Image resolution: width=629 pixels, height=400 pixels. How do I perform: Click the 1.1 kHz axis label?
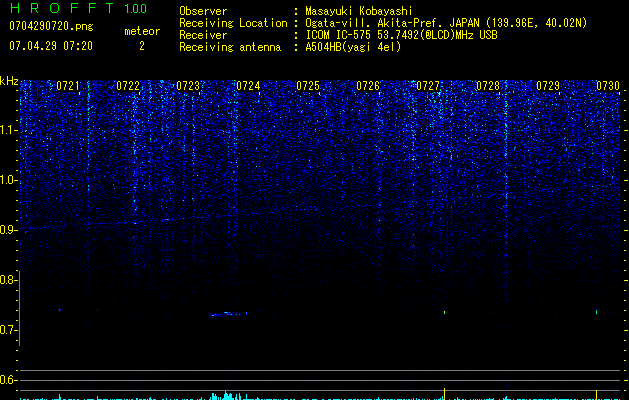click(x=8, y=130)
